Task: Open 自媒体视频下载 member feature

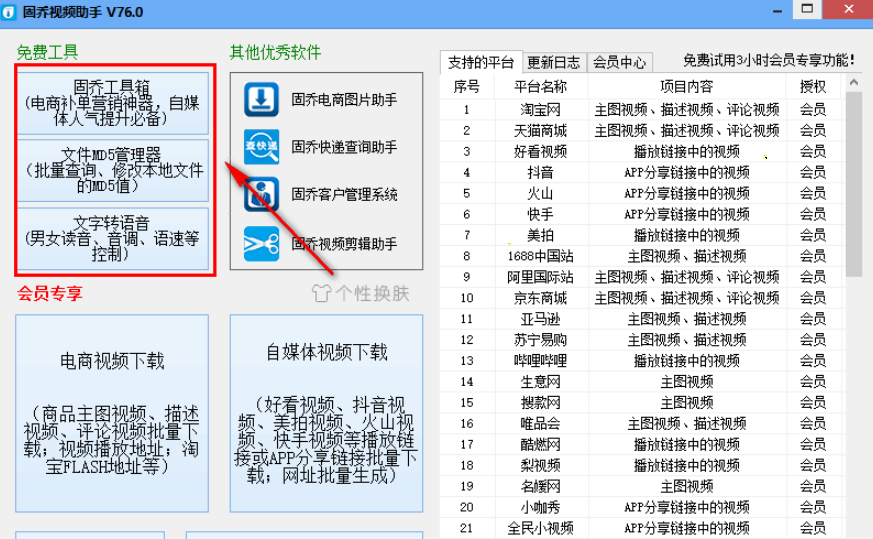Action: click(x=326, y=413)
